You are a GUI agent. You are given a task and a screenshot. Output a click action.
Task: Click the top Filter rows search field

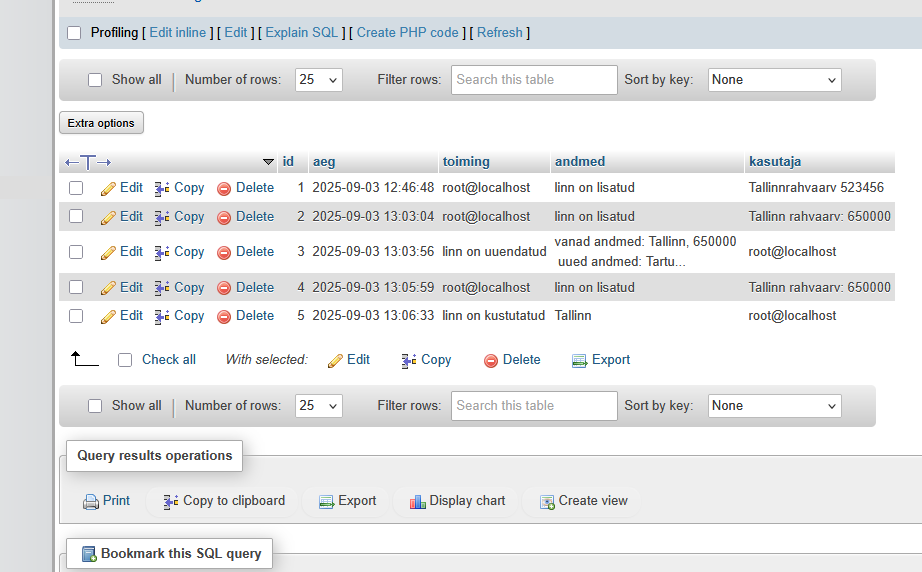[534, 80]
